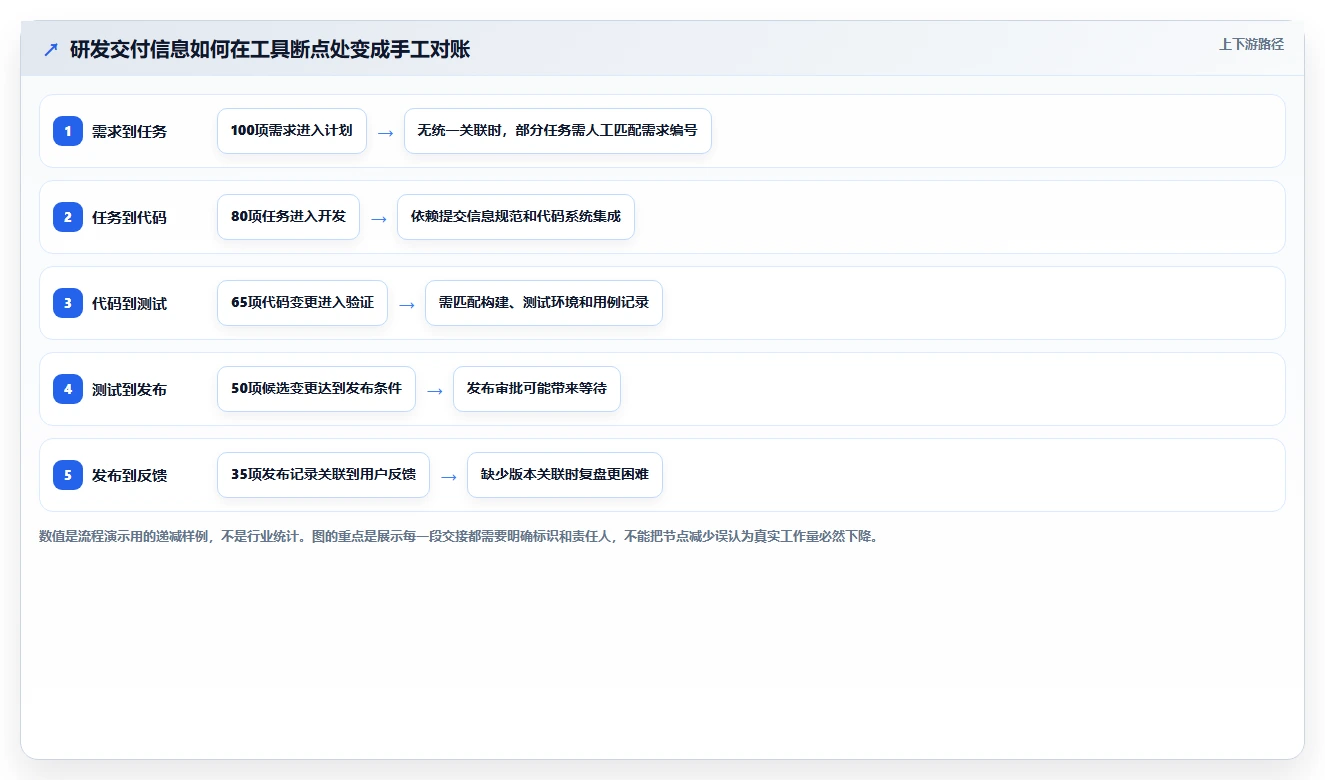Click the 需求到任务 stage label
This screenshot has width=1325, height=780.
(129, 131)
